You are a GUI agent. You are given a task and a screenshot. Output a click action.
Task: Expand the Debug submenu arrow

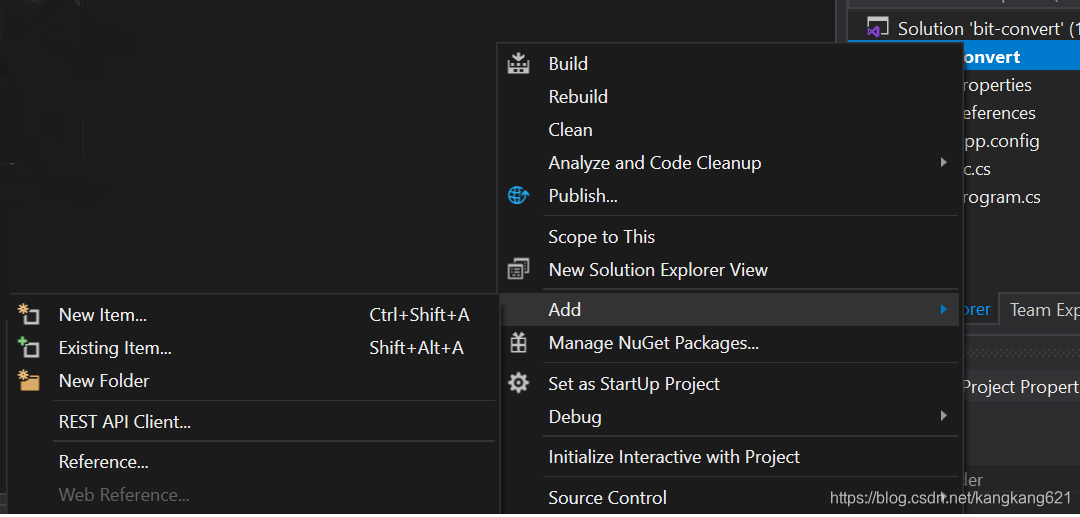943,416
